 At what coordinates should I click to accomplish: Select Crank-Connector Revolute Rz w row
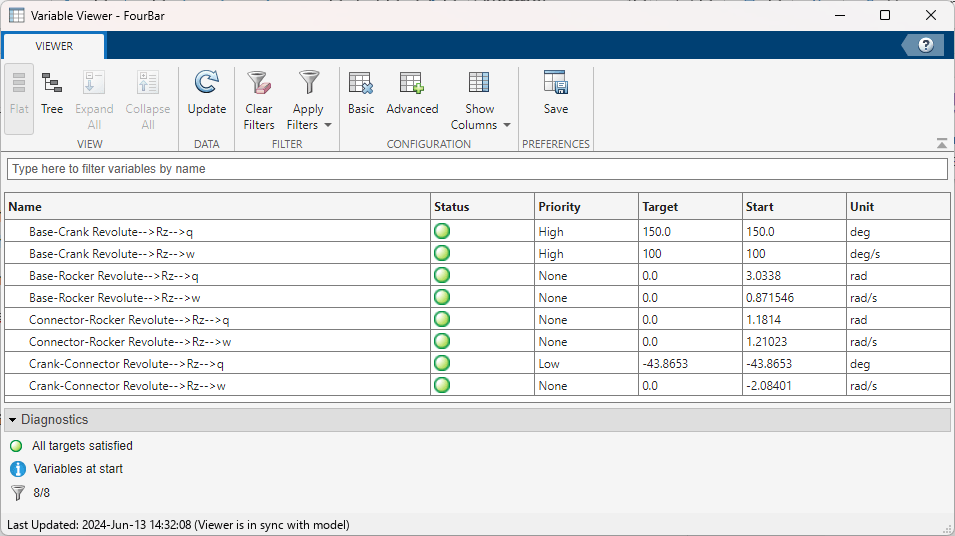127,386
